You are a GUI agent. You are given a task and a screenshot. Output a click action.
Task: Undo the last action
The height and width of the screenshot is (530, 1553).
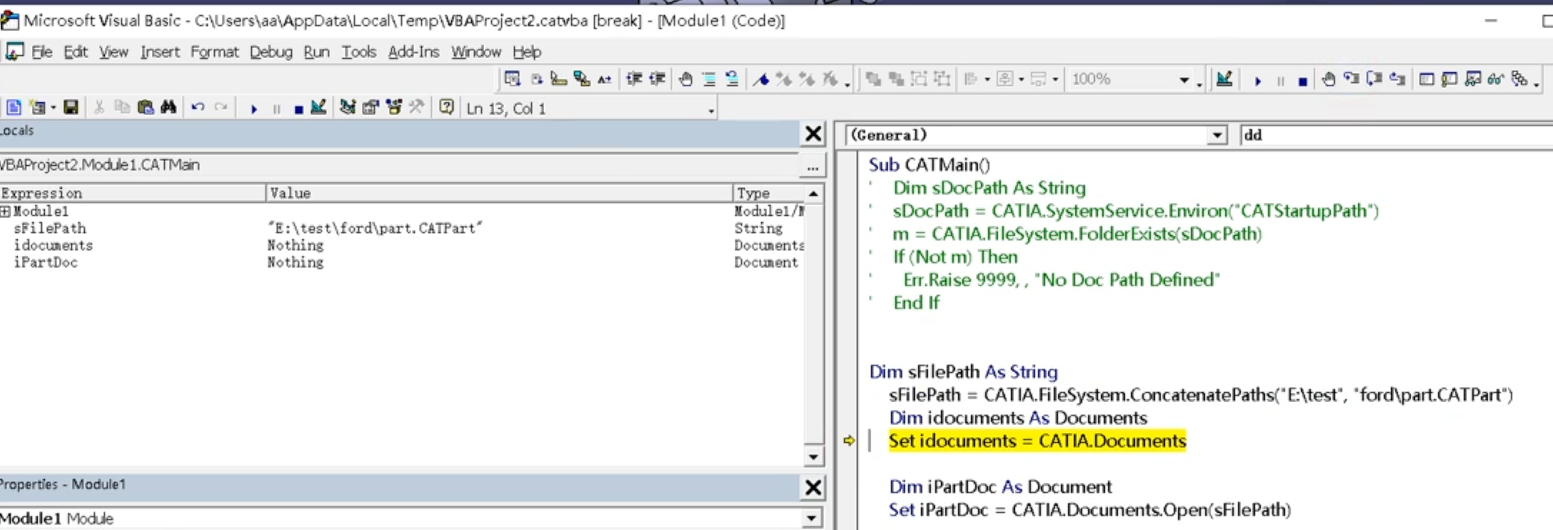(x=198, y=108)
